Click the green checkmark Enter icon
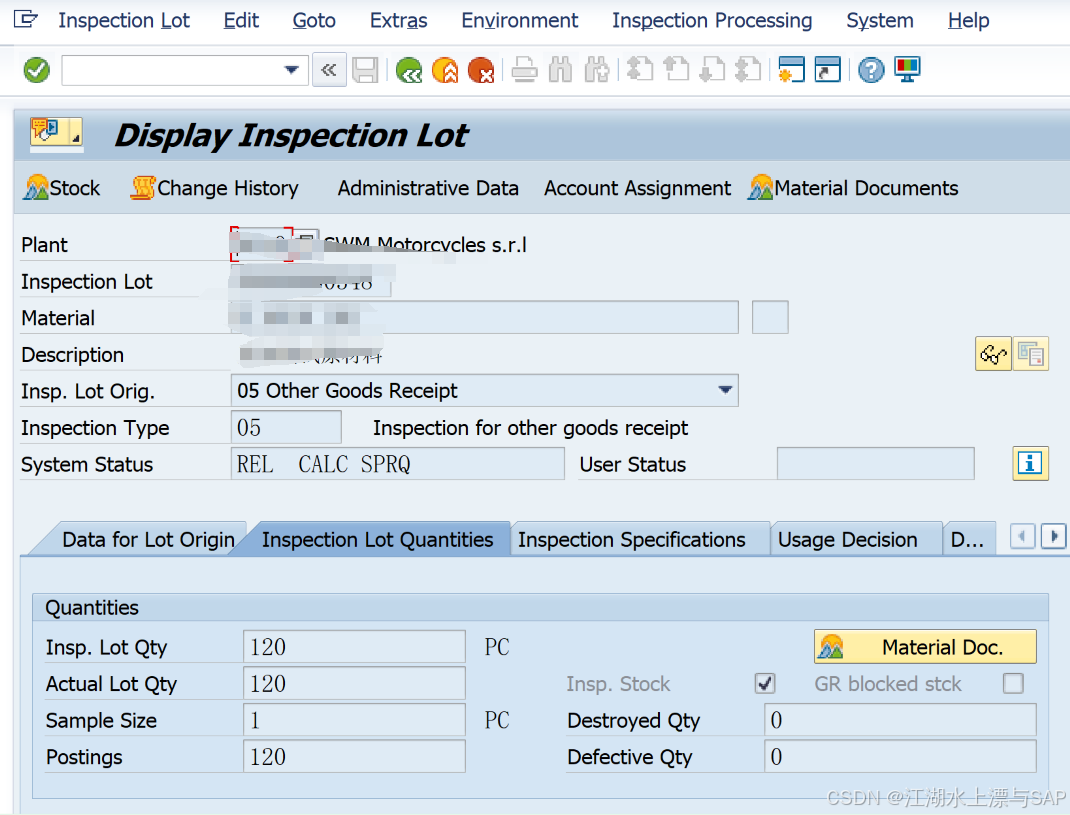Screen dimensions: 1070x815 37,70
